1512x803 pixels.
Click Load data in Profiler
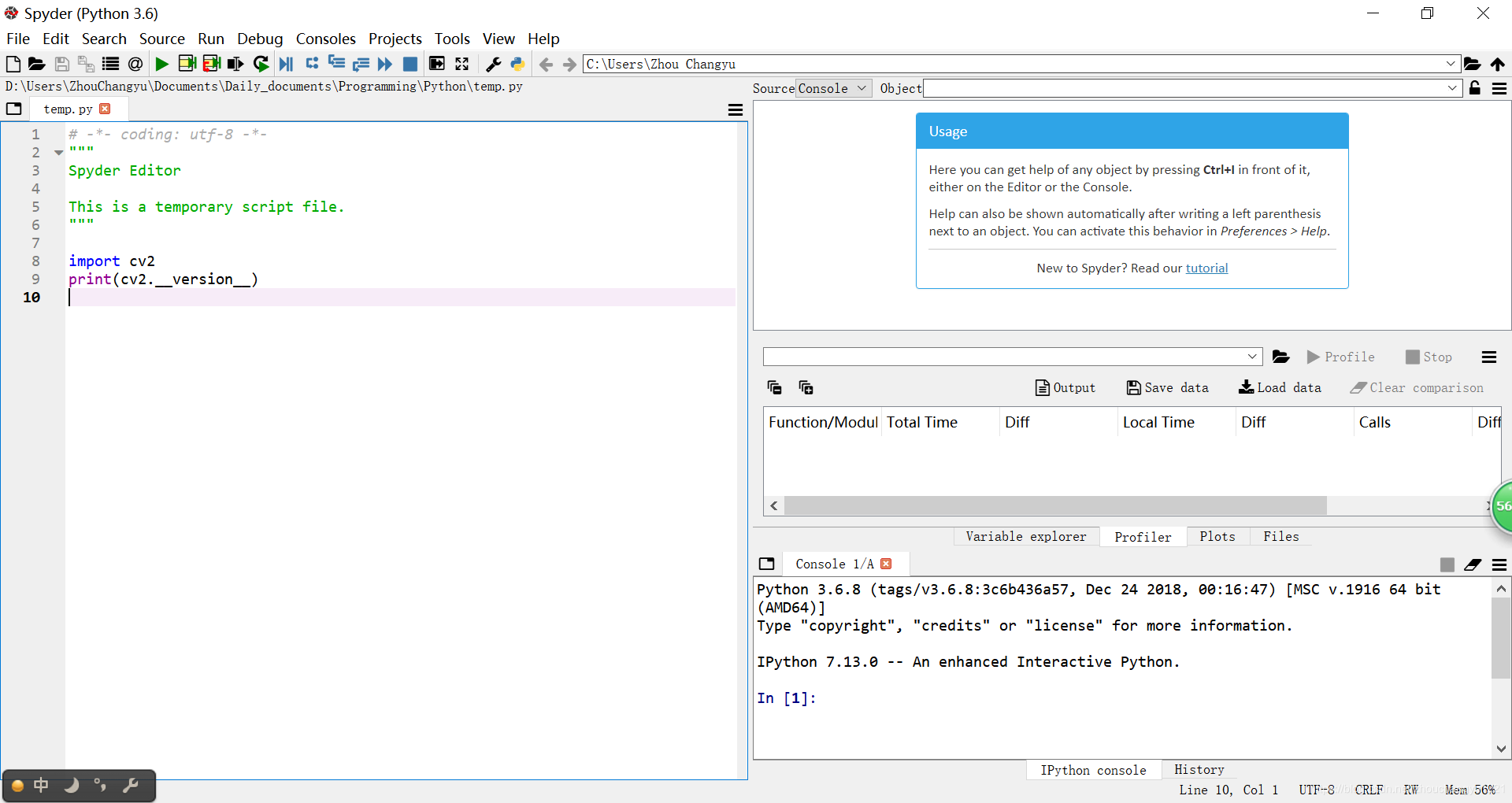click(x=1280, y=387)
